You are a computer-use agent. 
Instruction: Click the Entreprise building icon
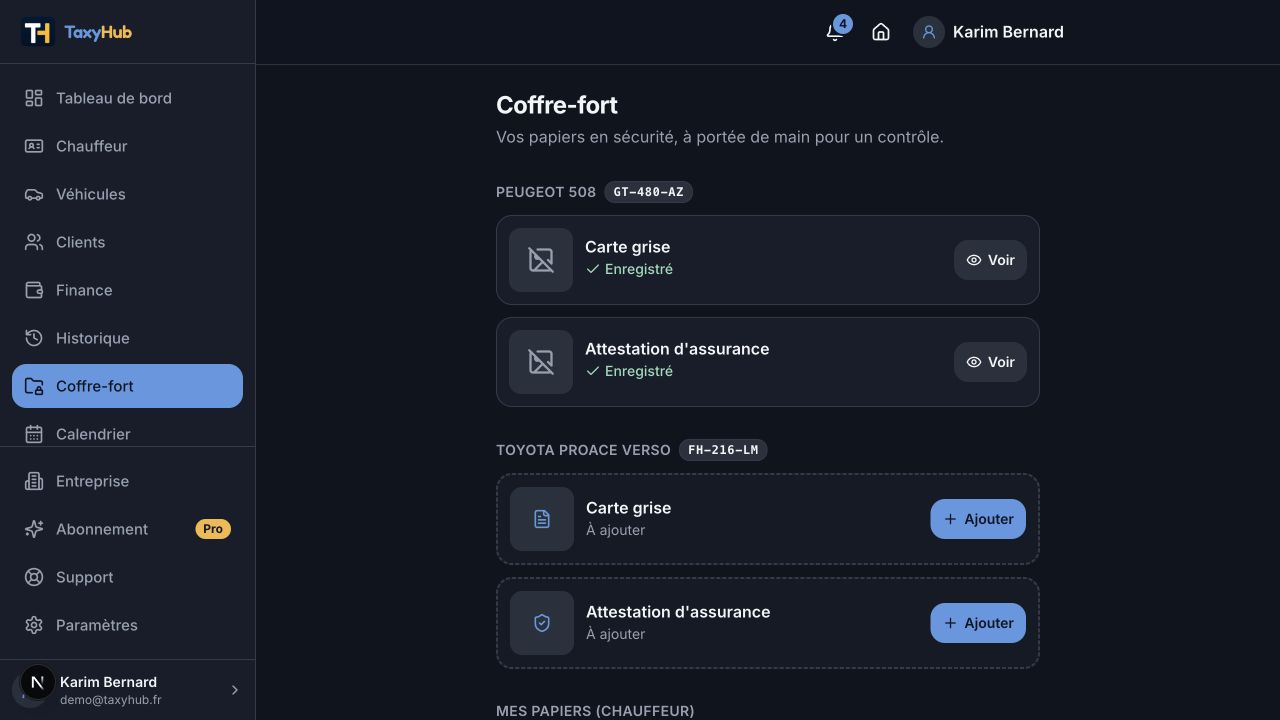[34, 481]
